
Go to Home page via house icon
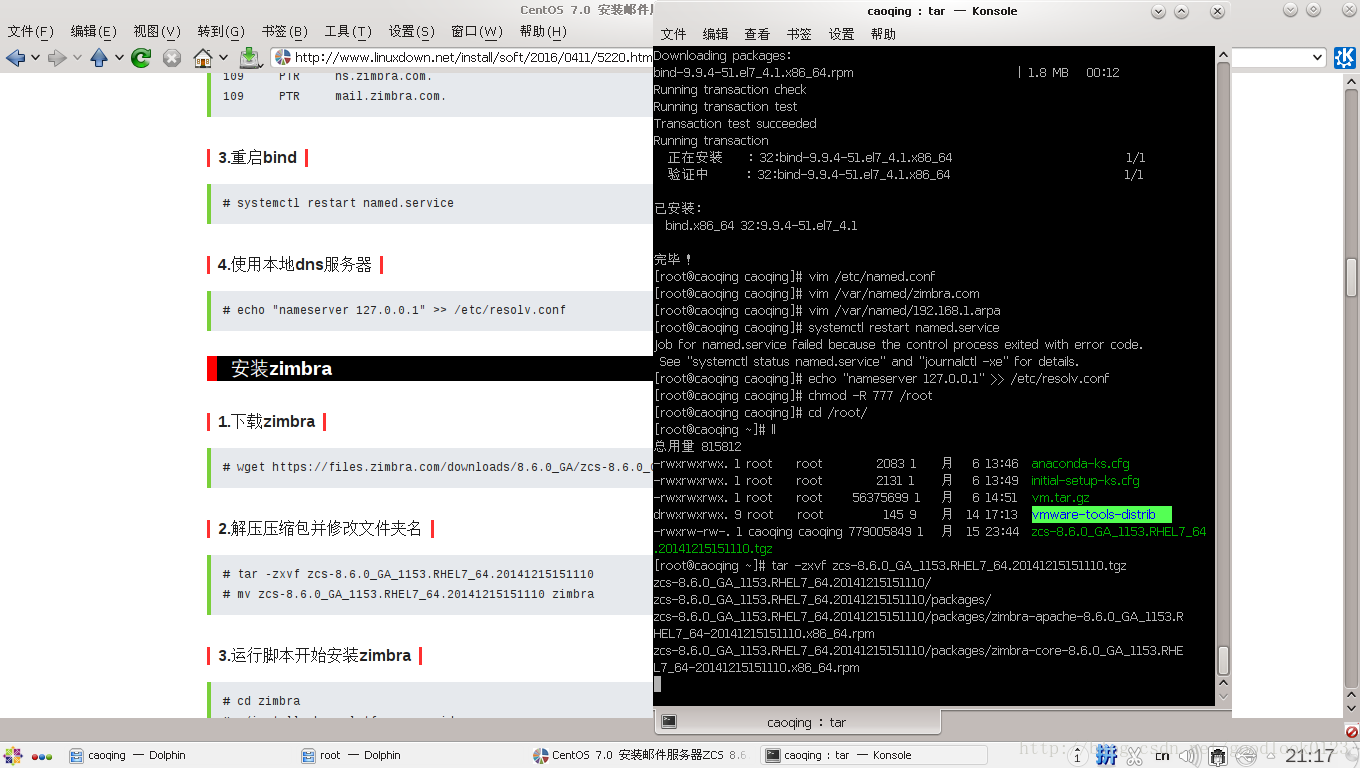203,58
